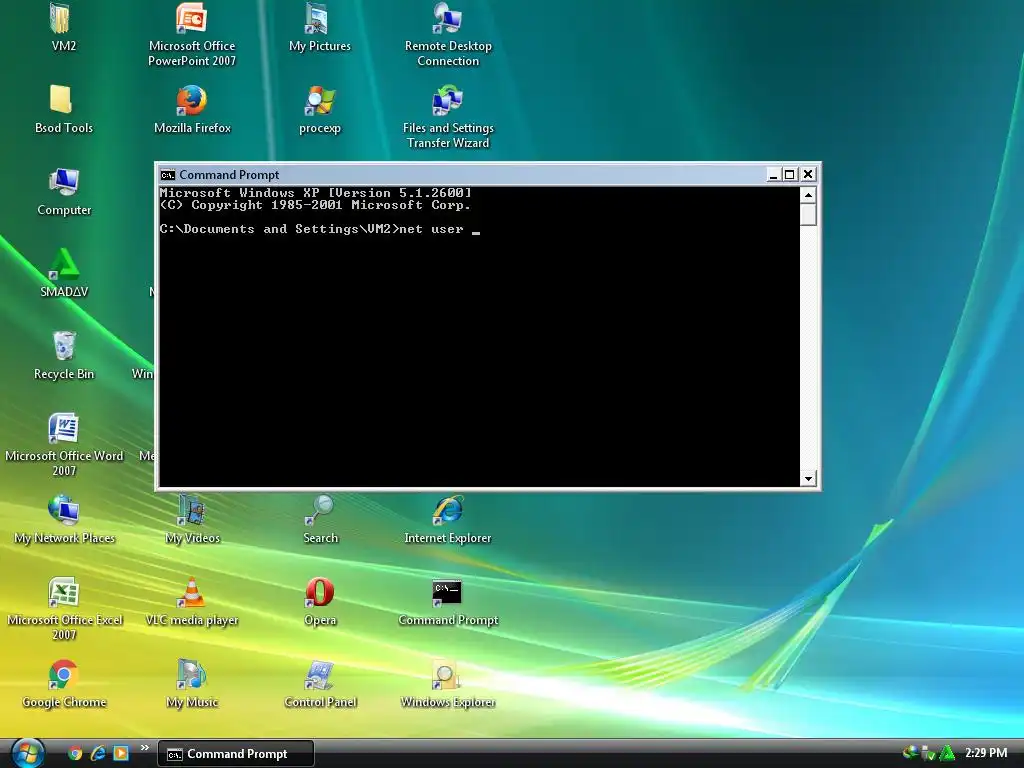The width and height of the screenshot is (1024, 768).
Task: Open the My Pictures shortcut
Action: point(319,20)
